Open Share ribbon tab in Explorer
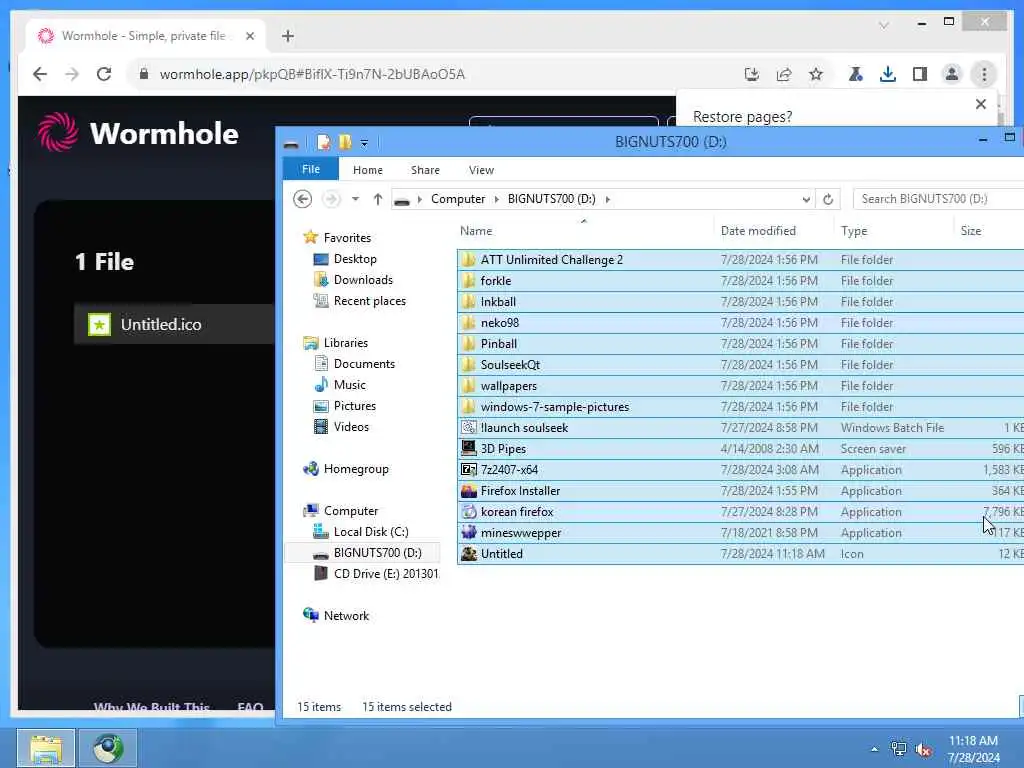The width and height of the screenshot is (1024, 768). 425,170
